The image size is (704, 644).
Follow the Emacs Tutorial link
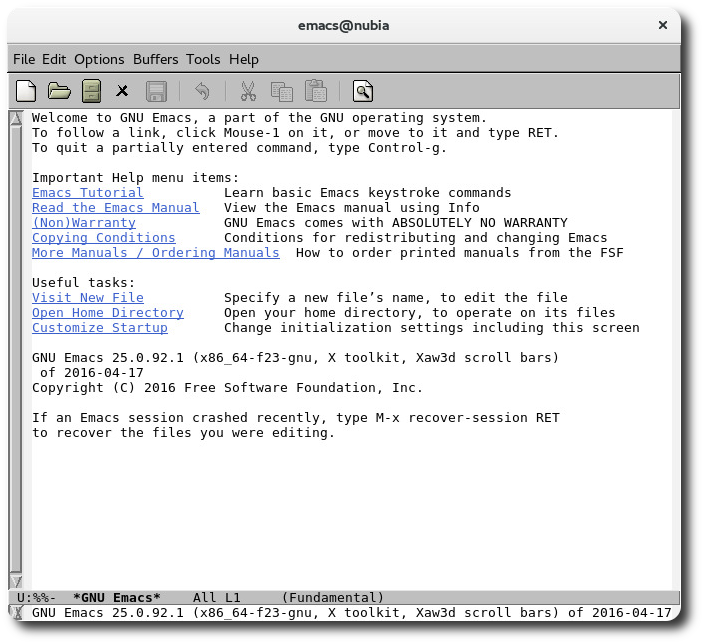(x=88, y=192)
